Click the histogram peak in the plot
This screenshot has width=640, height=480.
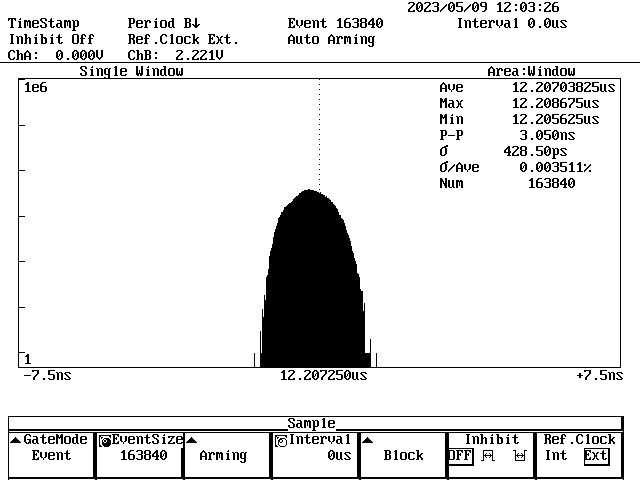click(x=314, y=194)
